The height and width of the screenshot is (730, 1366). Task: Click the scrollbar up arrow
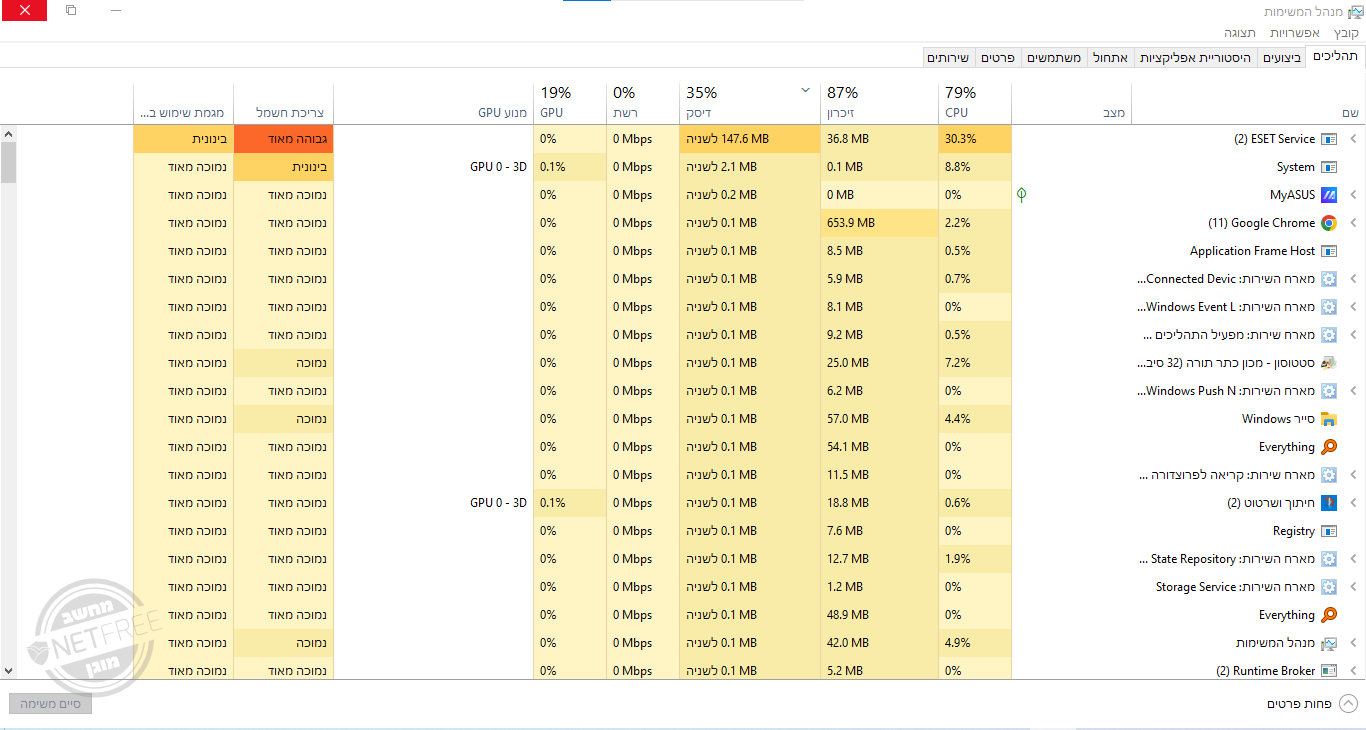[8, 133]
